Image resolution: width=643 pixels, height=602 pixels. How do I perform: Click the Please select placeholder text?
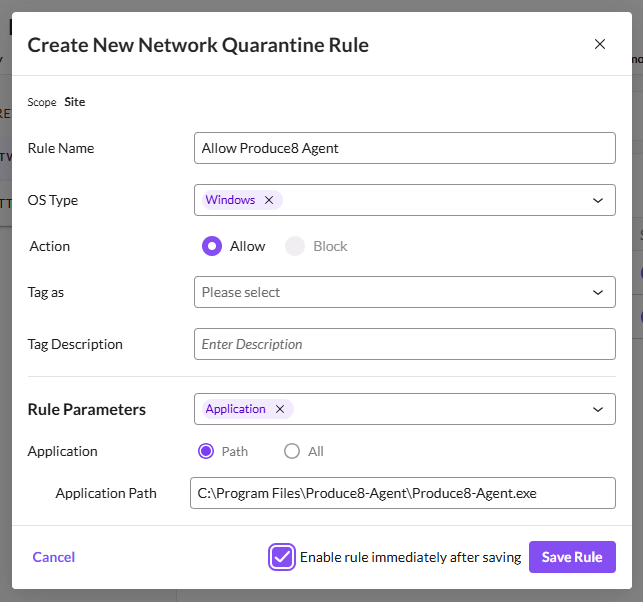(x=241, y=292)
